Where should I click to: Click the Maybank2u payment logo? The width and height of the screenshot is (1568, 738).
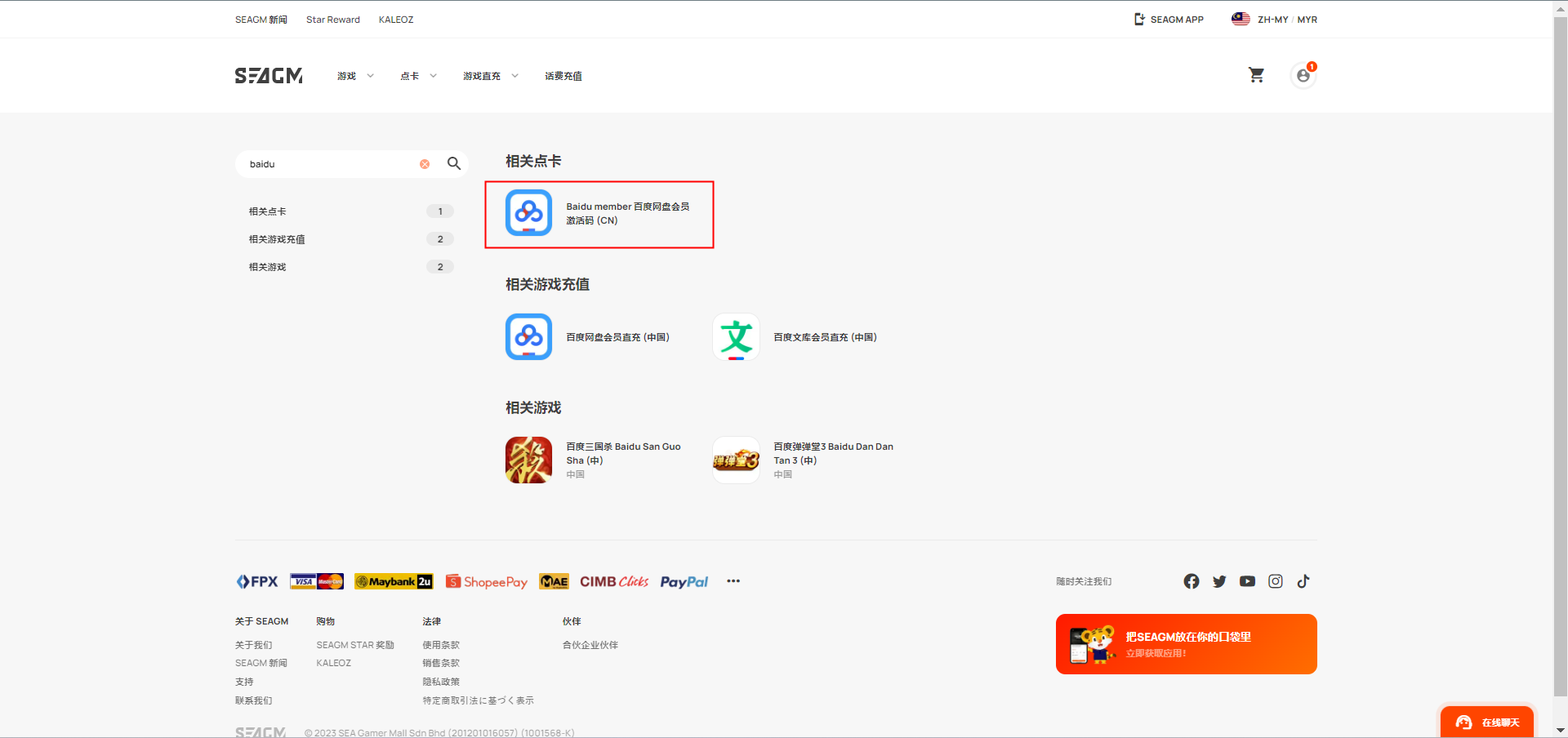pyautogui.click(x=394, y=581)
